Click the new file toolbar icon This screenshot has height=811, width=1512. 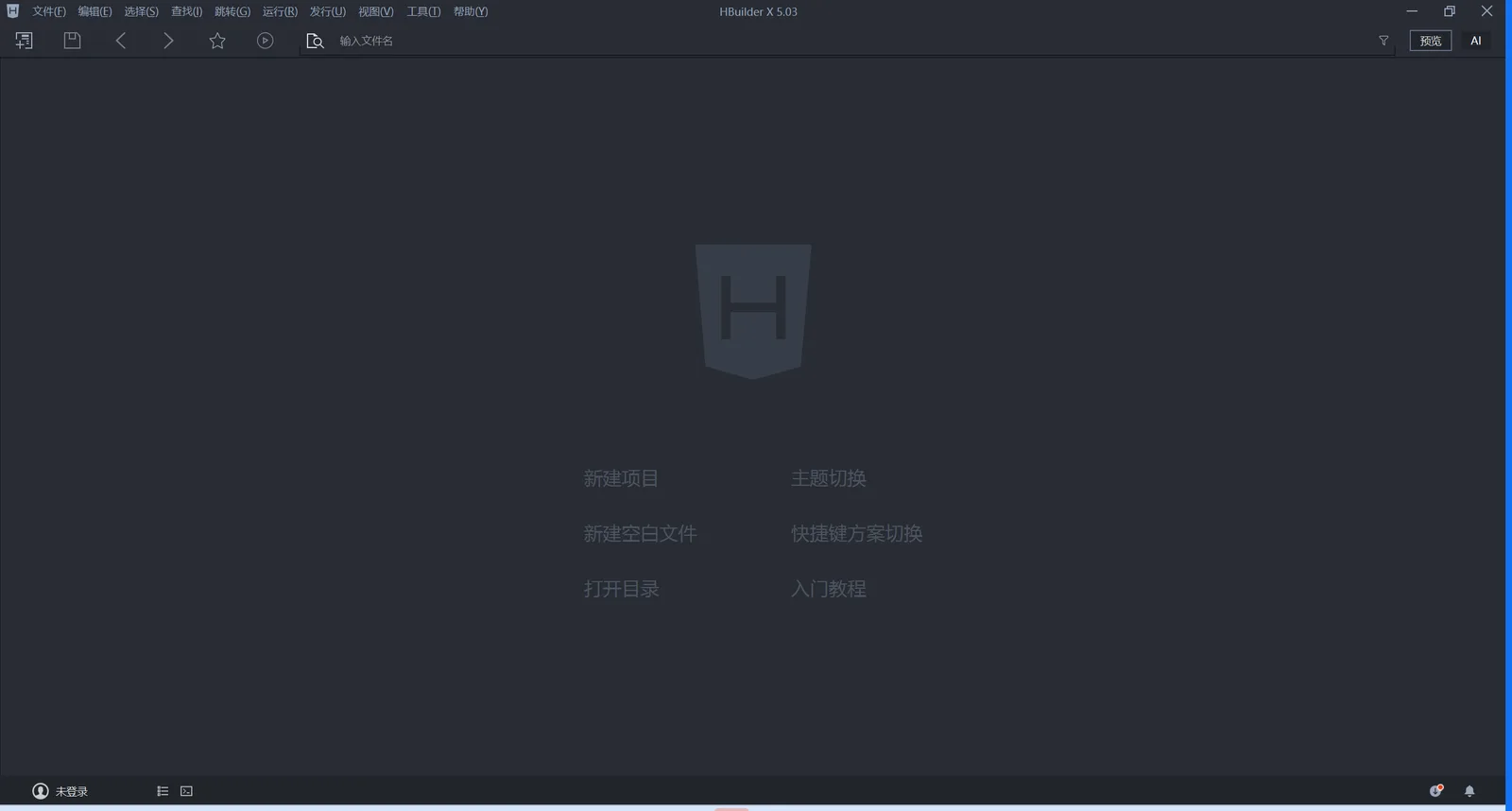(25, 41)
